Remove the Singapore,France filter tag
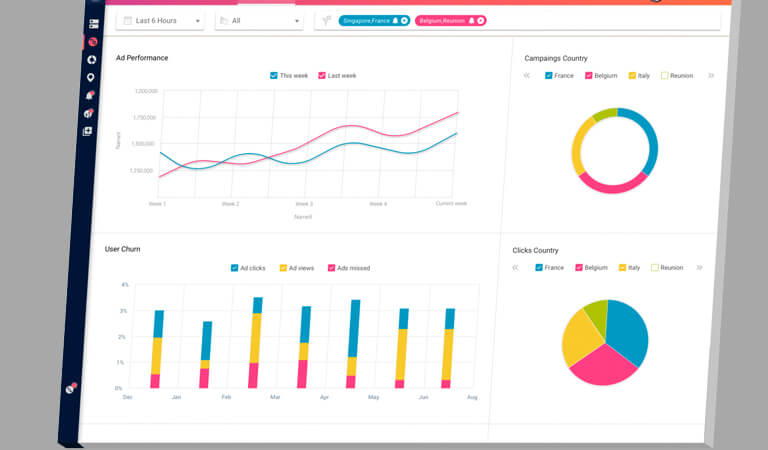 404,21
